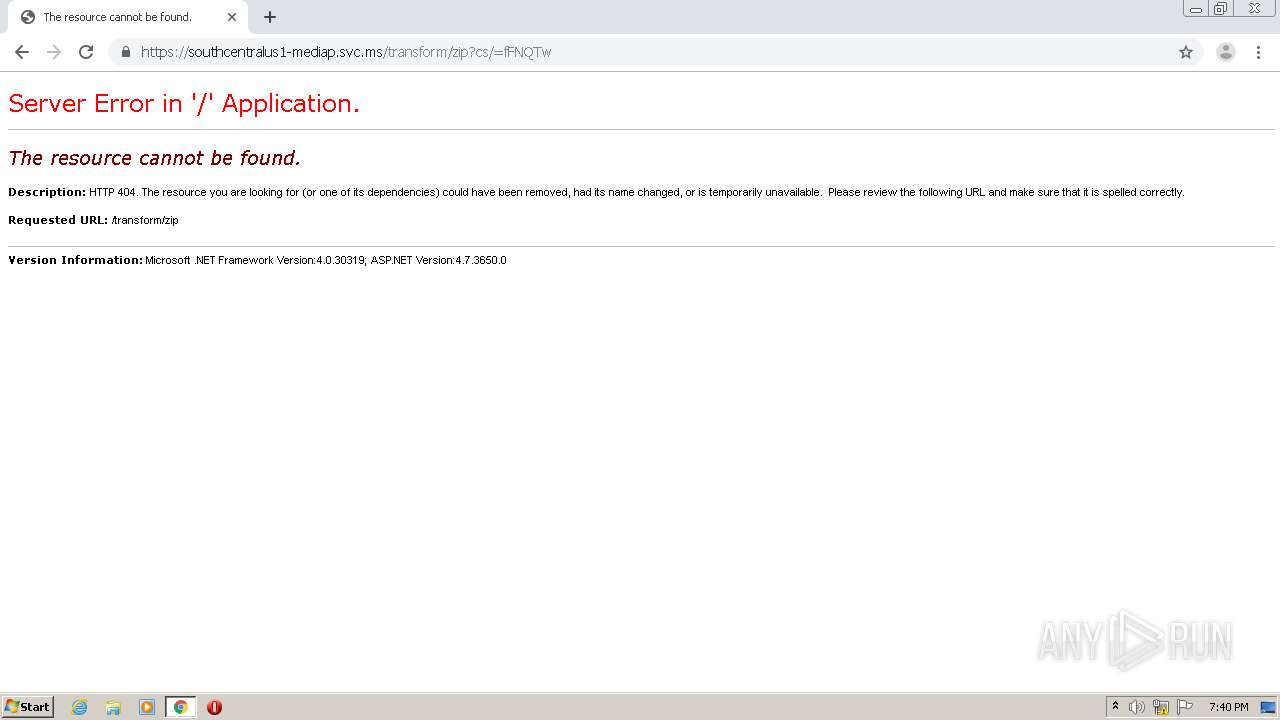Image resolution: width=1280 pixels, height=720 pixels.
Task: Click the 'Description:' label
Action: (47, 192)
